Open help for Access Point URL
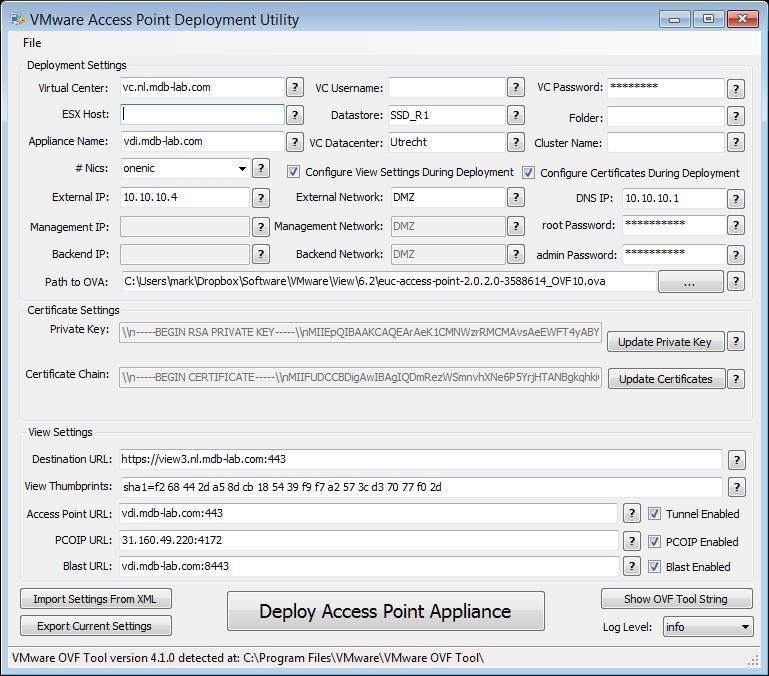Screen dimensions: 769x676 [632, 513]
